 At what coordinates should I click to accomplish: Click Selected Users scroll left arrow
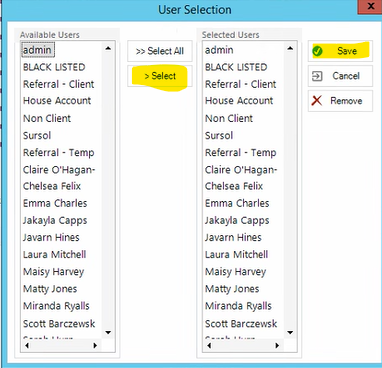click(x=209, y=345)
